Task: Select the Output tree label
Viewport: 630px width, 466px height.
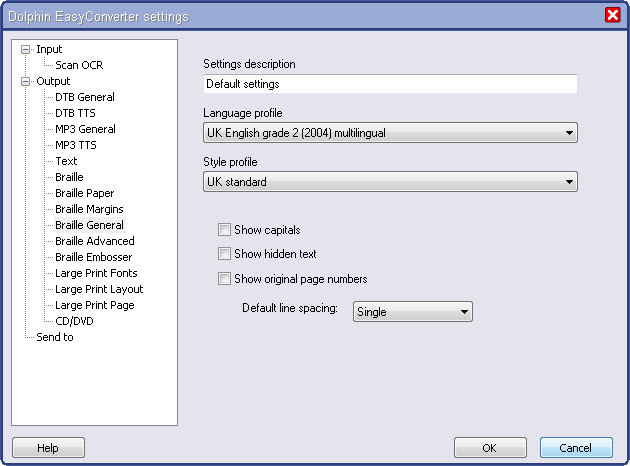Action: point(53,82)
